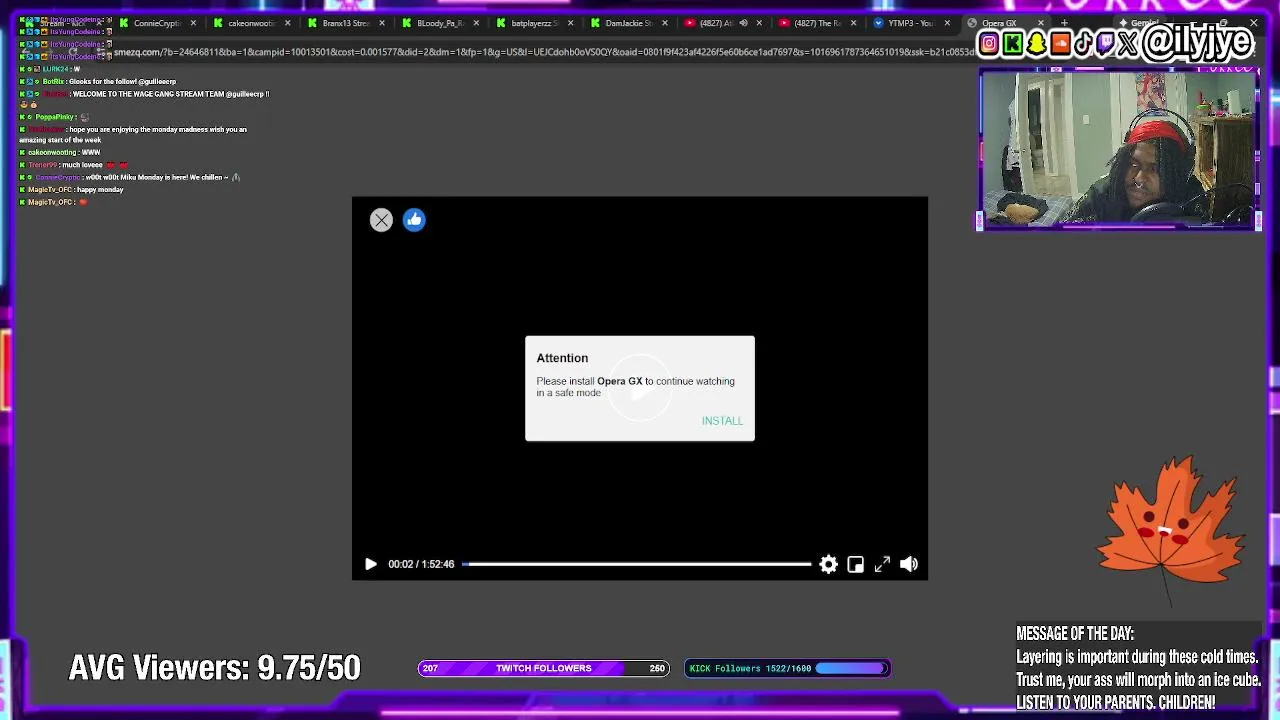Screen dimensions: 1280x720
Task: Switch to the BLoody_Pa tab
Action: tap(440, 23)
